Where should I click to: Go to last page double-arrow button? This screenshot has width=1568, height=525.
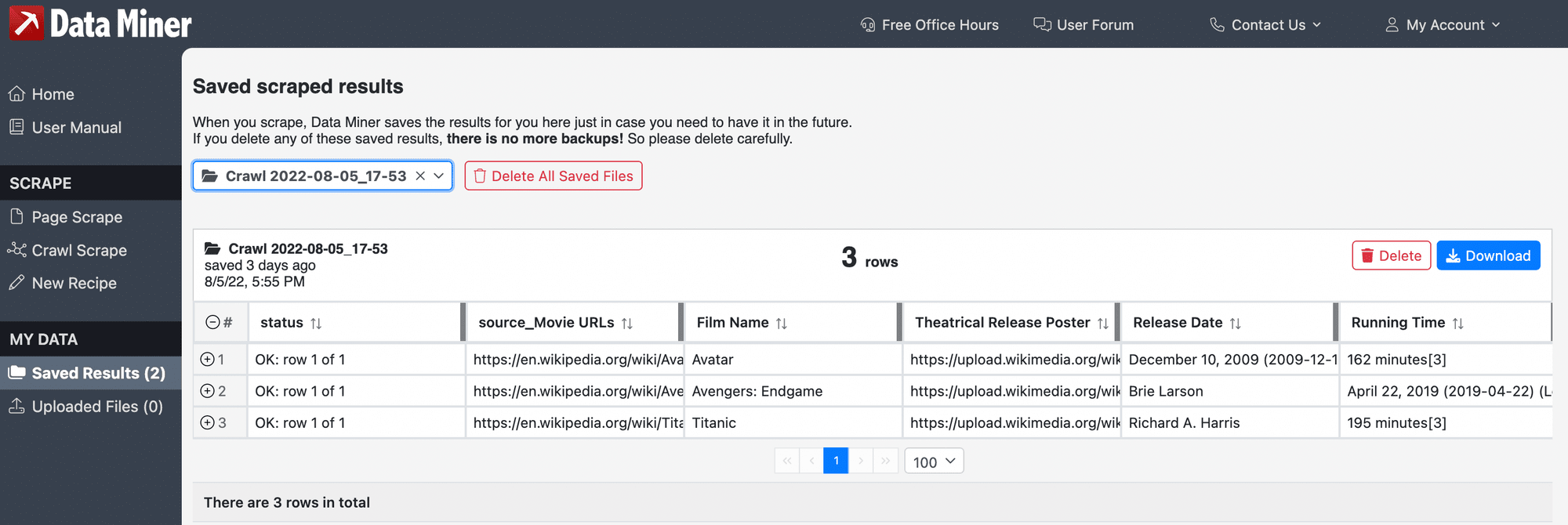pos(885,461)
